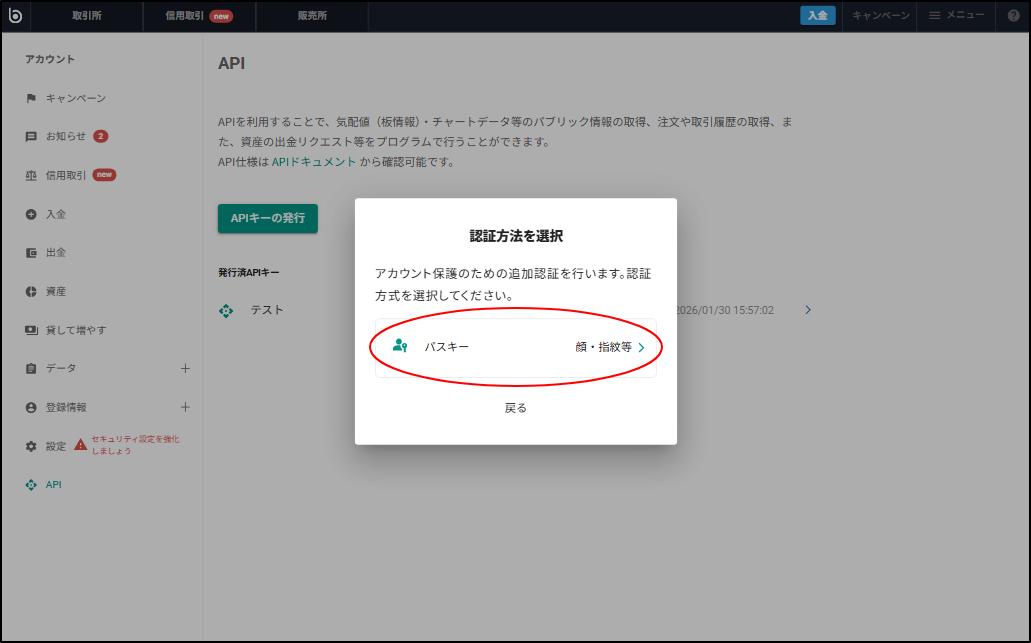Click the blue 入金 header button

tap(818, 15)
